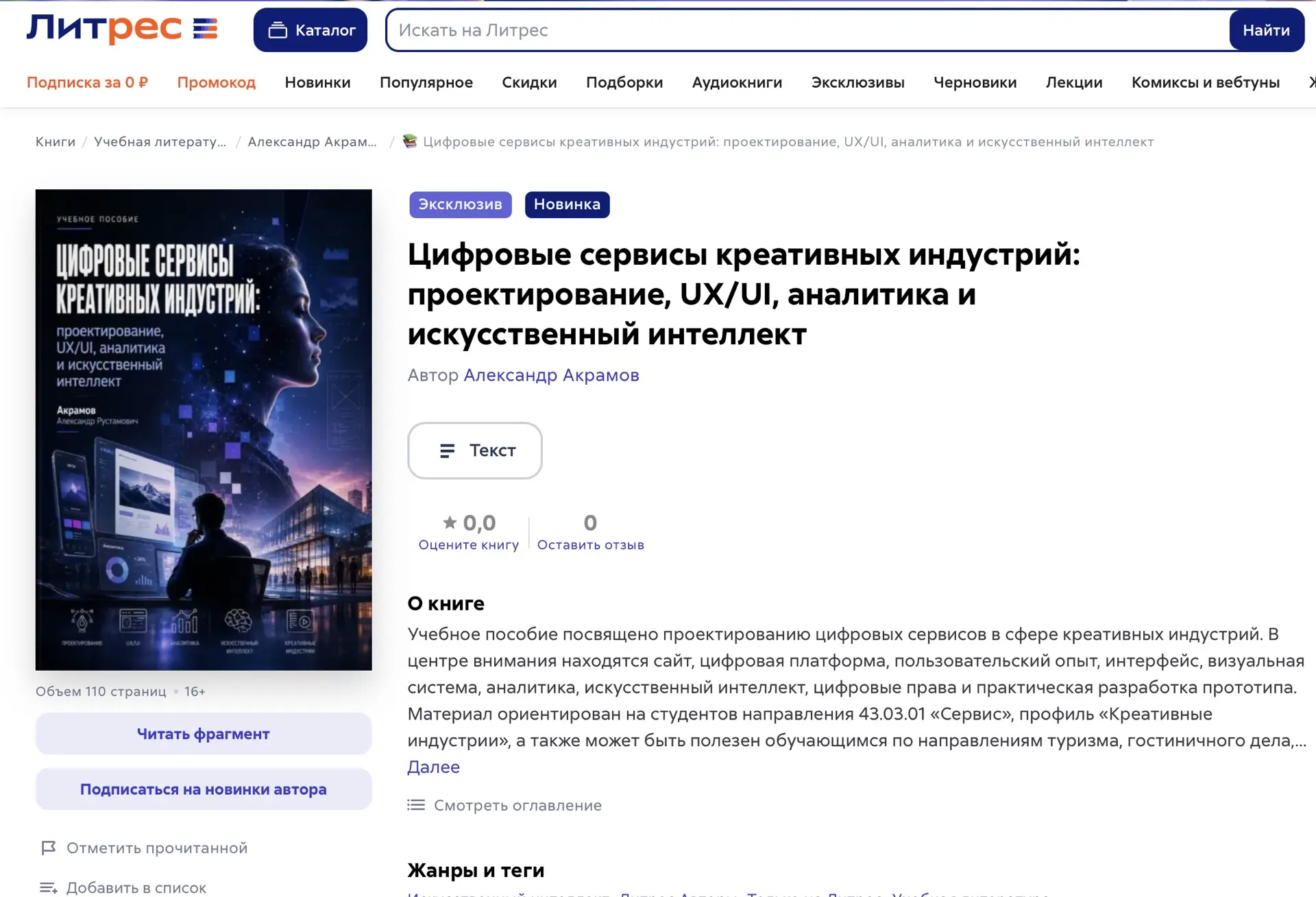Click Добавить в список text
Viewport: 1316px width, 897px height.
coord(136,888)
